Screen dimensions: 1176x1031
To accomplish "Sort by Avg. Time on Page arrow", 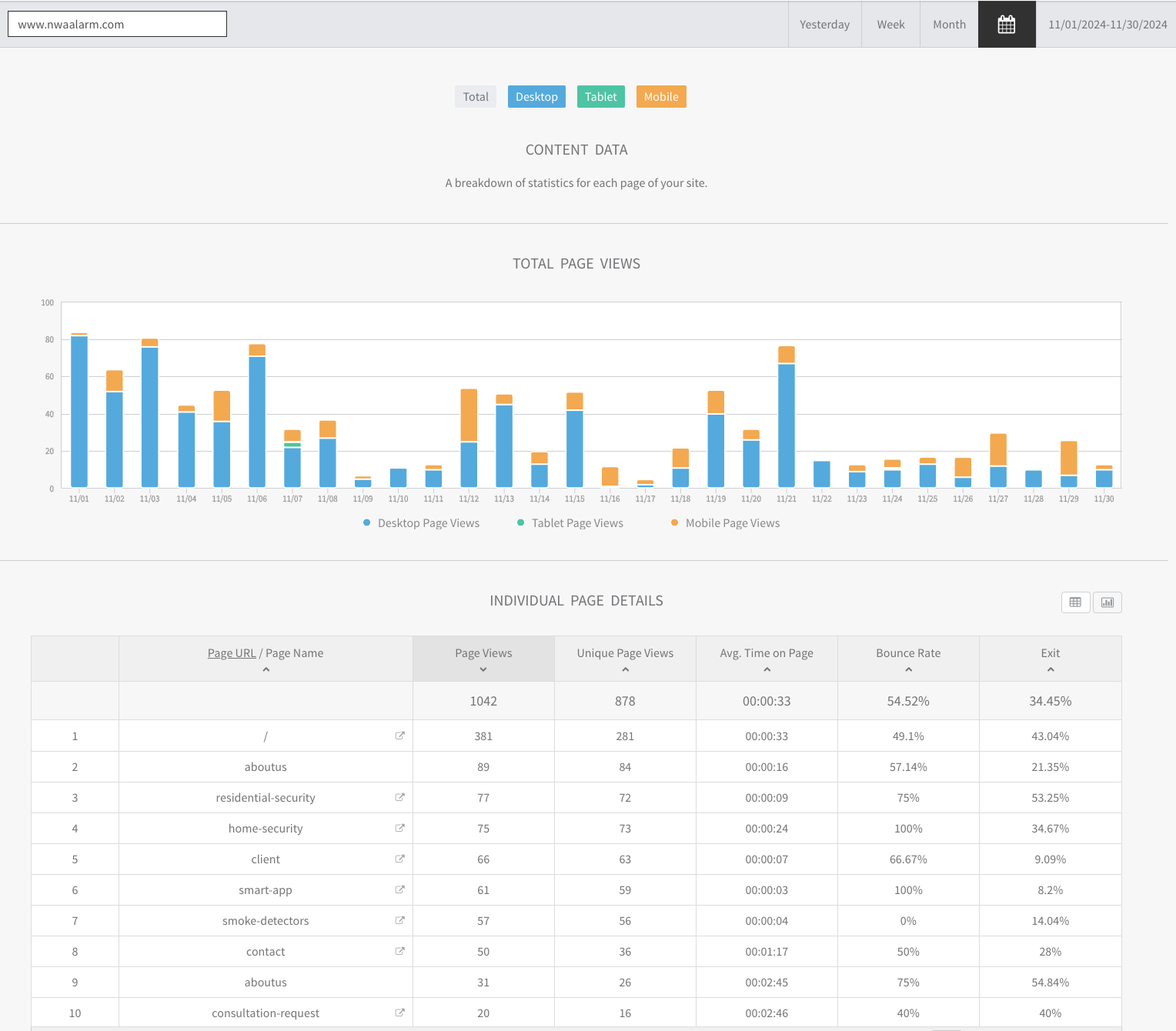I will (767, 669).
